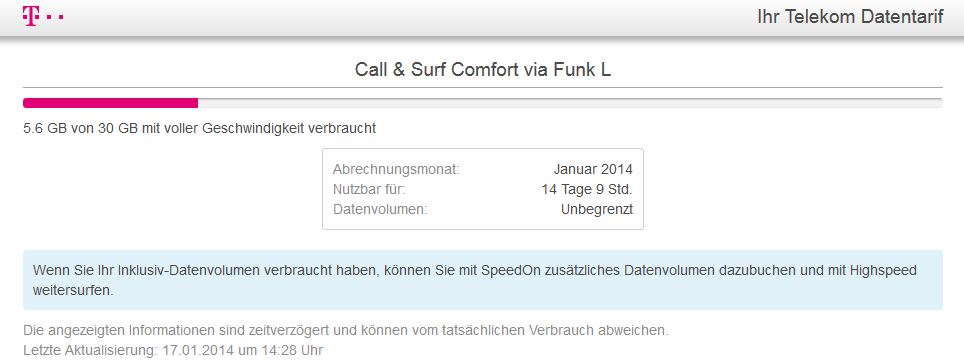The width and height of the screenshot is (964, 363).
Task: Click the grey unused portion of usage bar
Action: [570, 103]
